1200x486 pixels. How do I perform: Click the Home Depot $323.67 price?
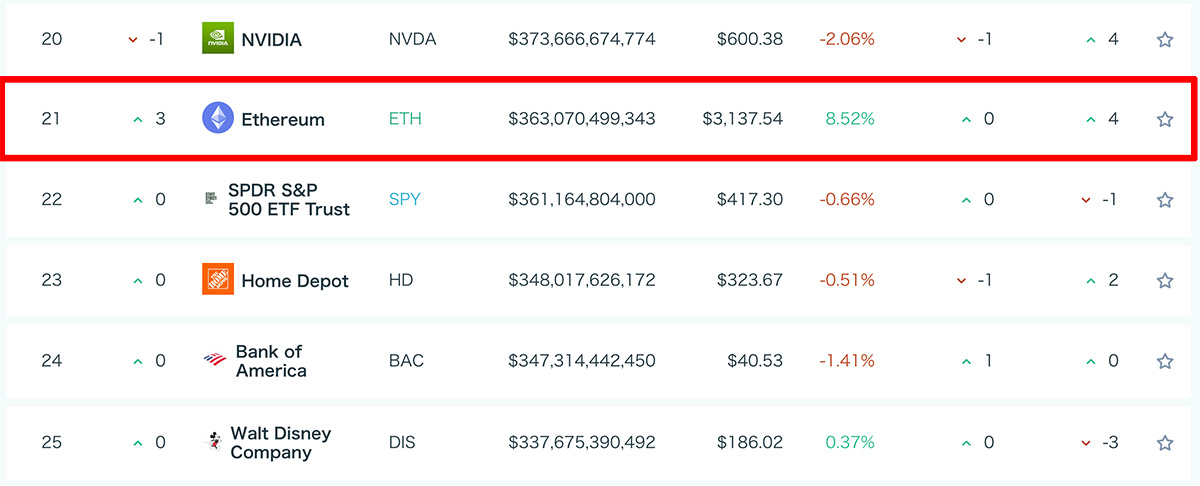[x=750, y=280]
